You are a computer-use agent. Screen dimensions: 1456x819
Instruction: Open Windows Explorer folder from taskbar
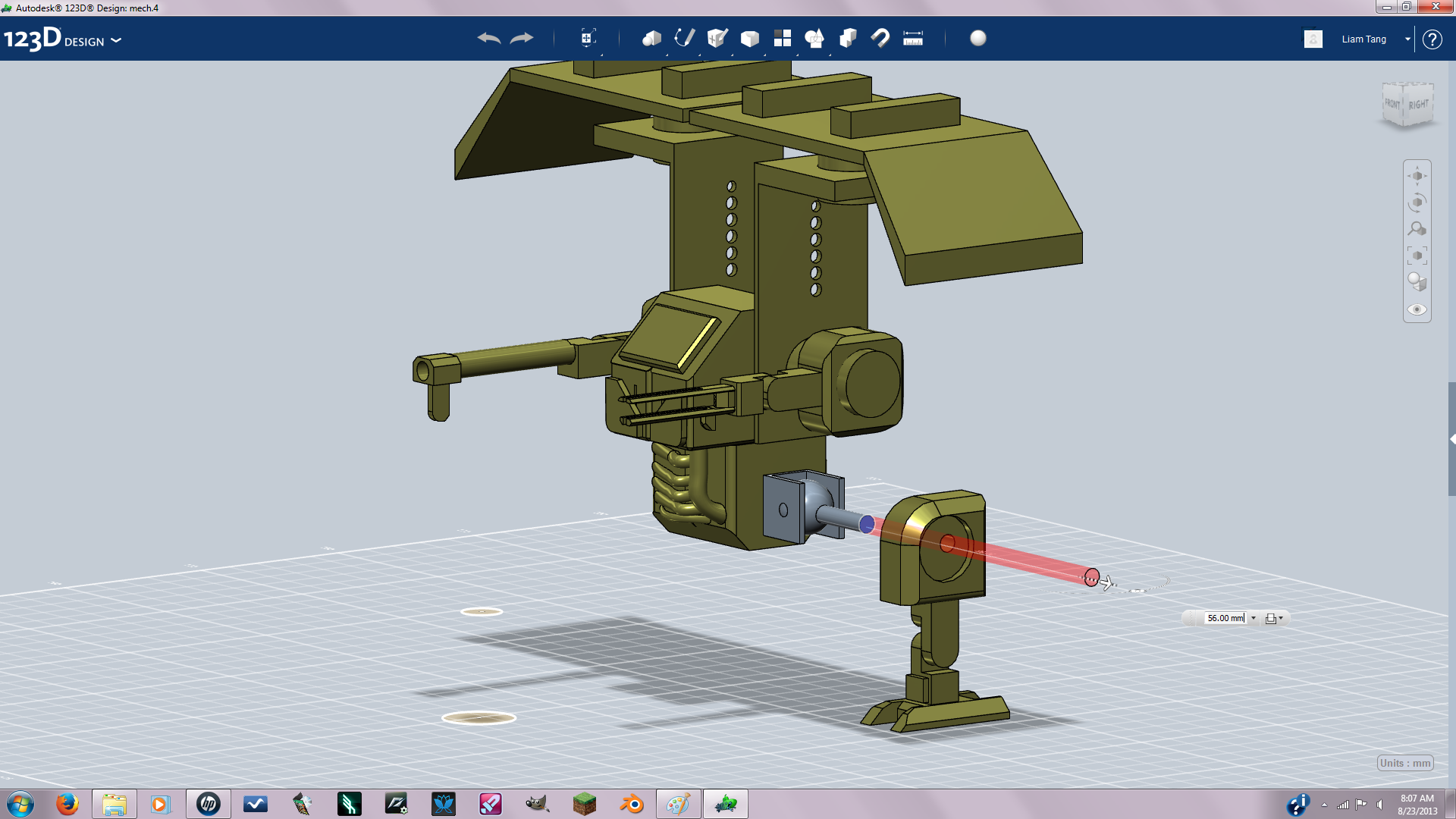tap(115, 804)
